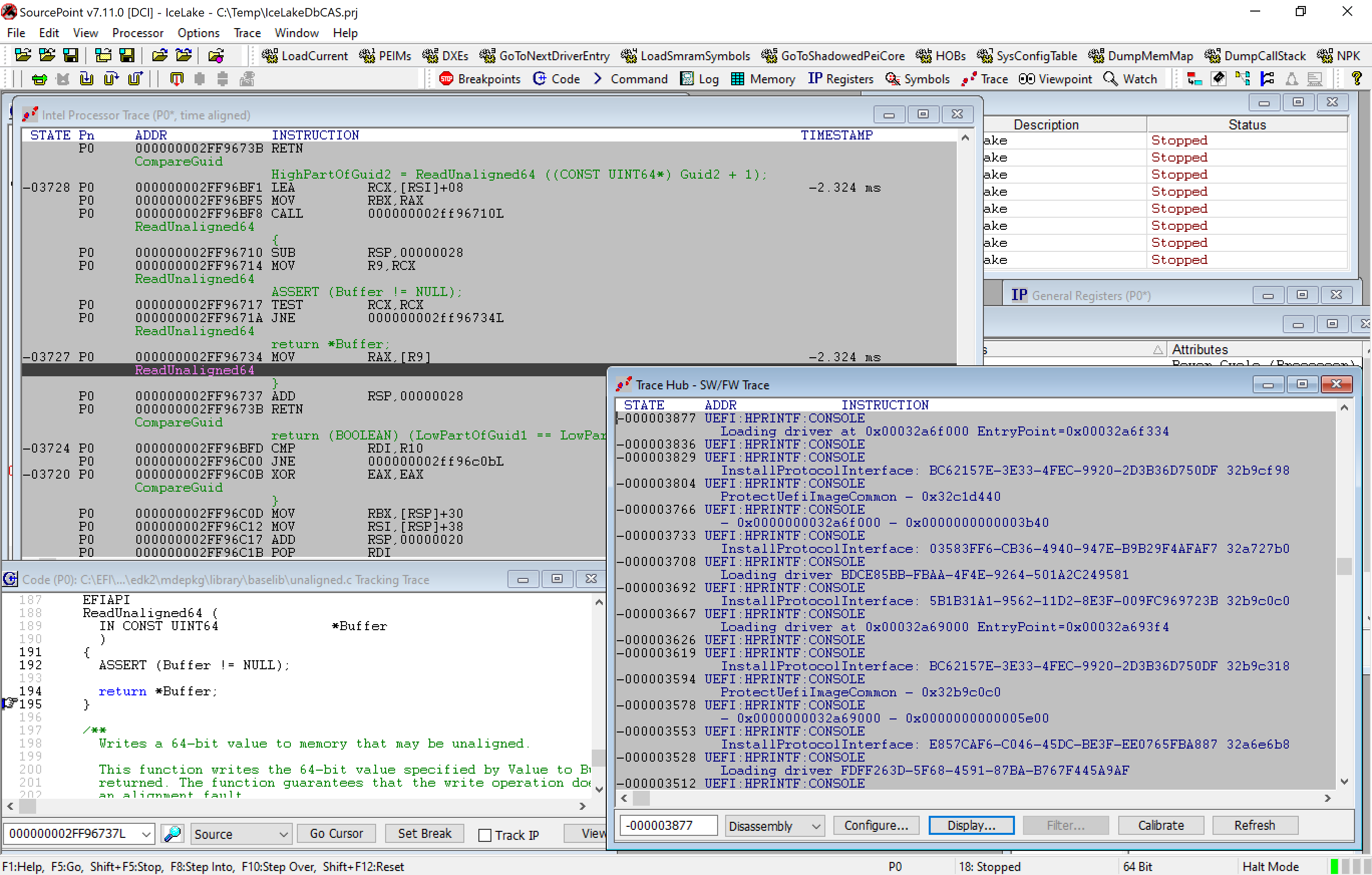Image resolution: width=1372 pixels, height=875 pixels.
Task: Click the Go (run processor) green arrow icon
Action: pos(39,79)
